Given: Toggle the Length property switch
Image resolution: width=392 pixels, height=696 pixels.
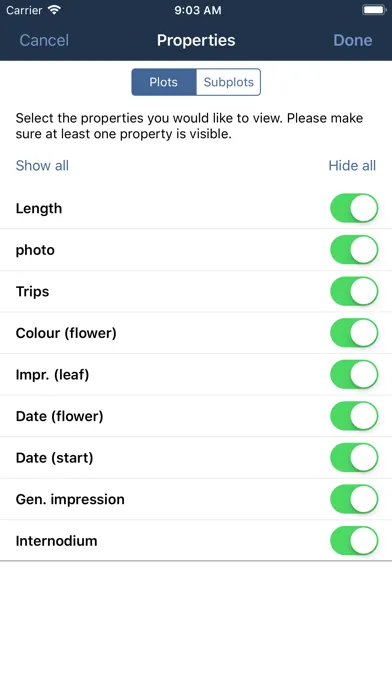Looking at the screenshot, I should [354, 208].
